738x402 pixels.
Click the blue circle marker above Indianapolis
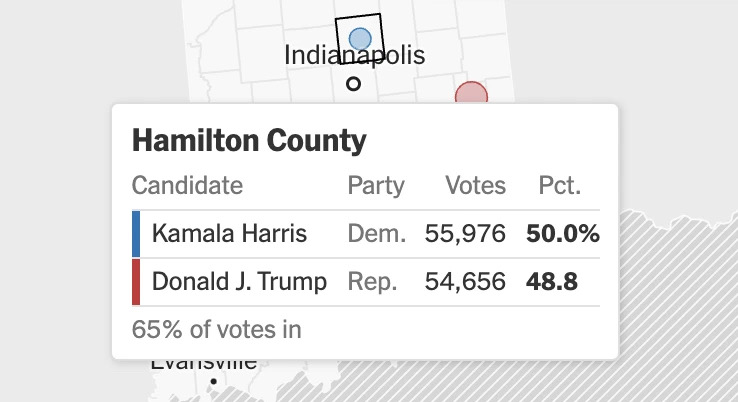360,39
